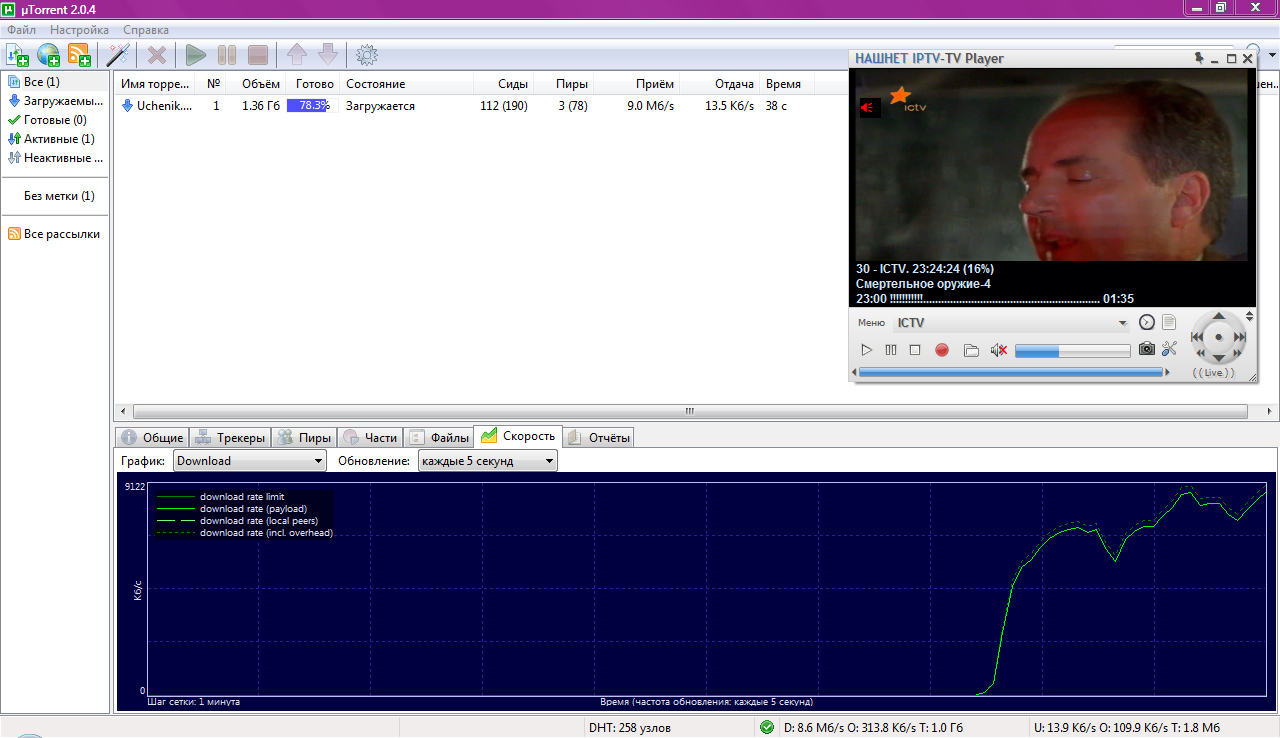
Task: Add RSS feed orange icon
Action: (x=79, y=55)
